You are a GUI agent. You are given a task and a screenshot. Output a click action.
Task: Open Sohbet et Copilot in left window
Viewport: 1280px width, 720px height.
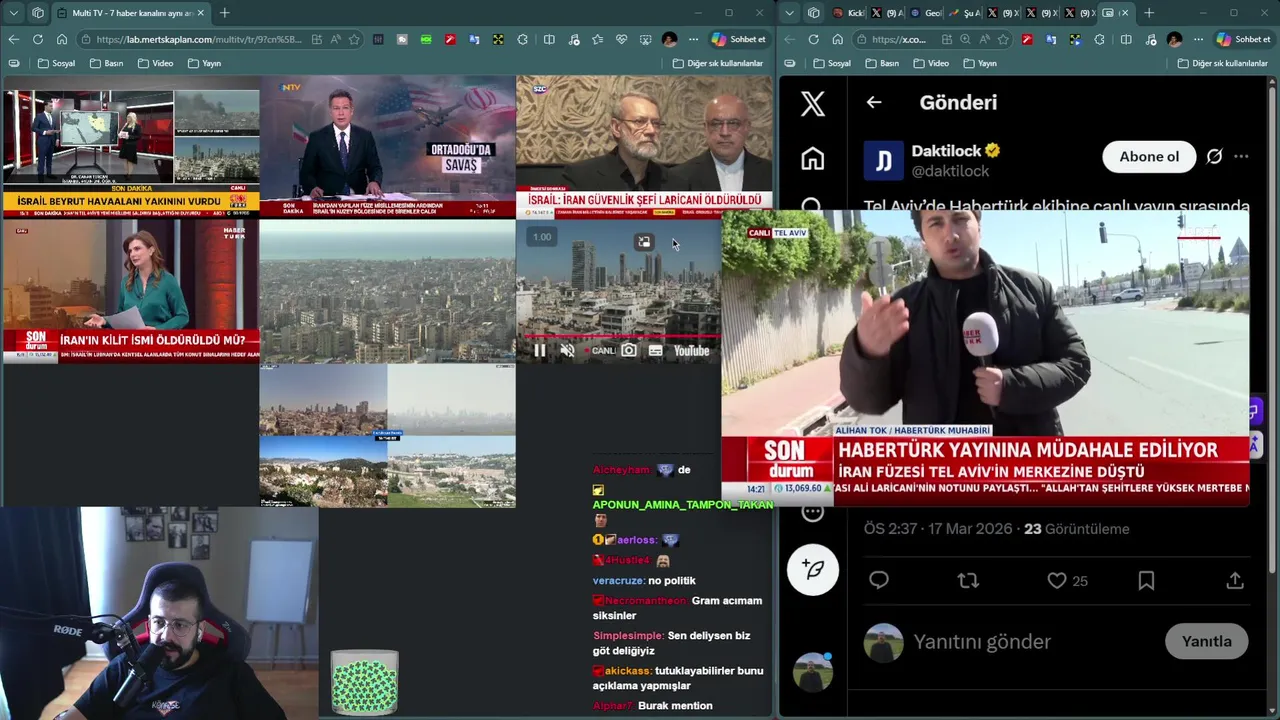click(738, 39)
